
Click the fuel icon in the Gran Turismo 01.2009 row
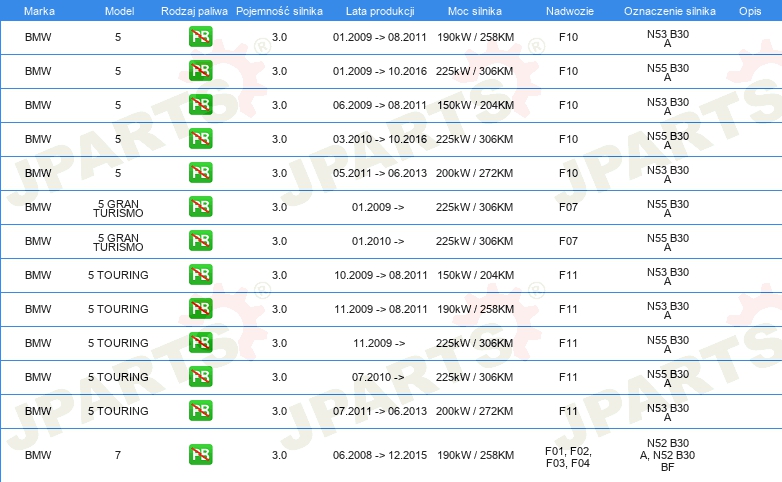[200, 206]
